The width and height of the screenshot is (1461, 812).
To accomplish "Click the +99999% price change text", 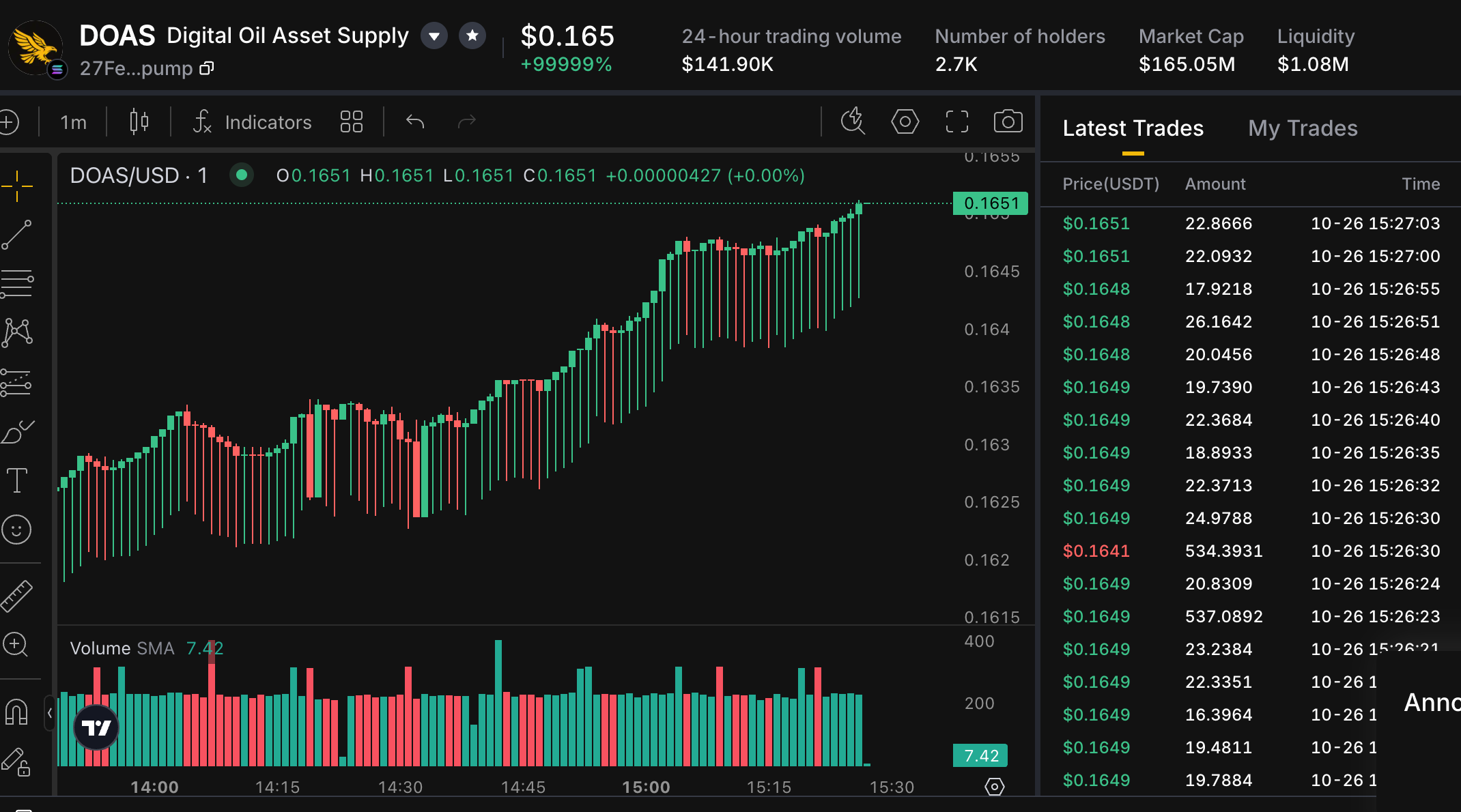I will click(566, 64).
